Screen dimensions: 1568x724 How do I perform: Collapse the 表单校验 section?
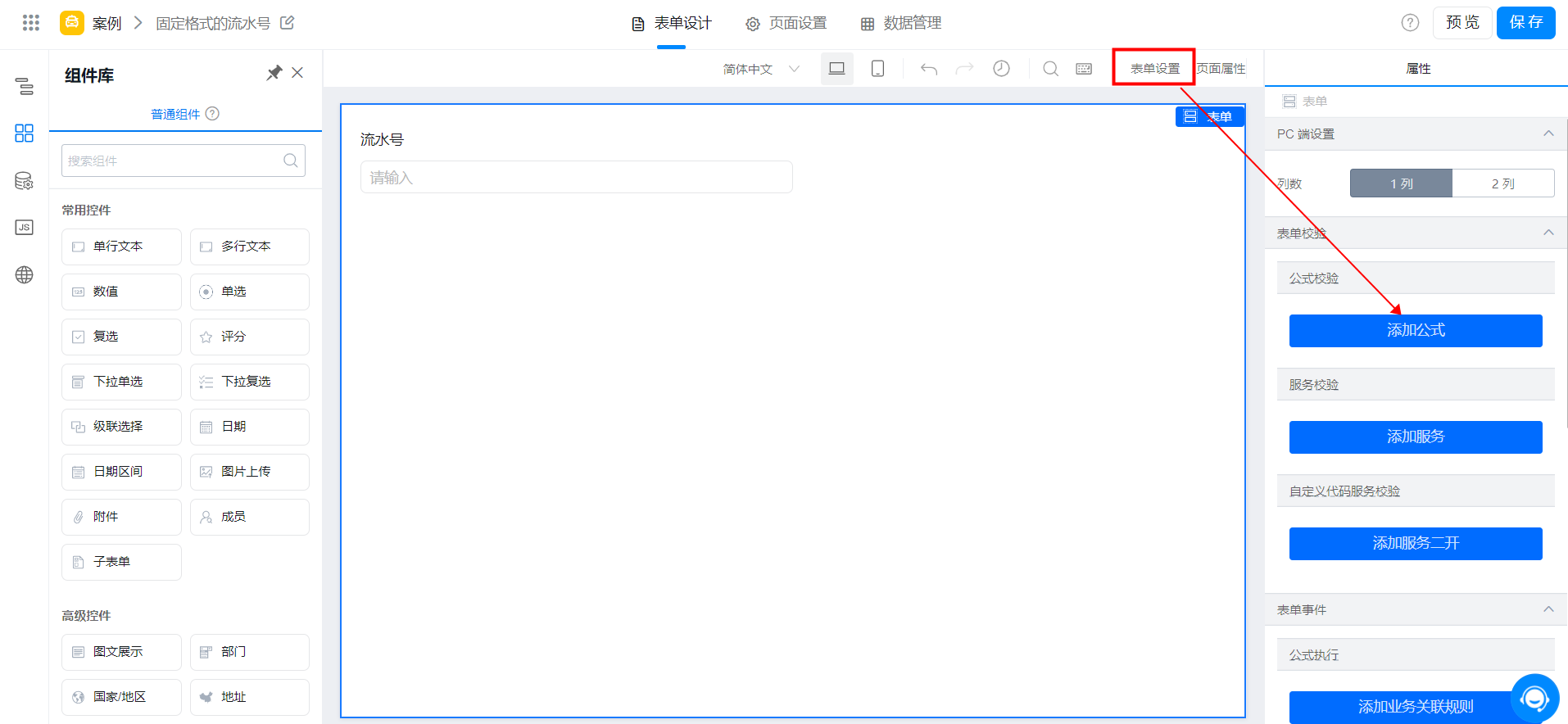tap(1548, 233)
